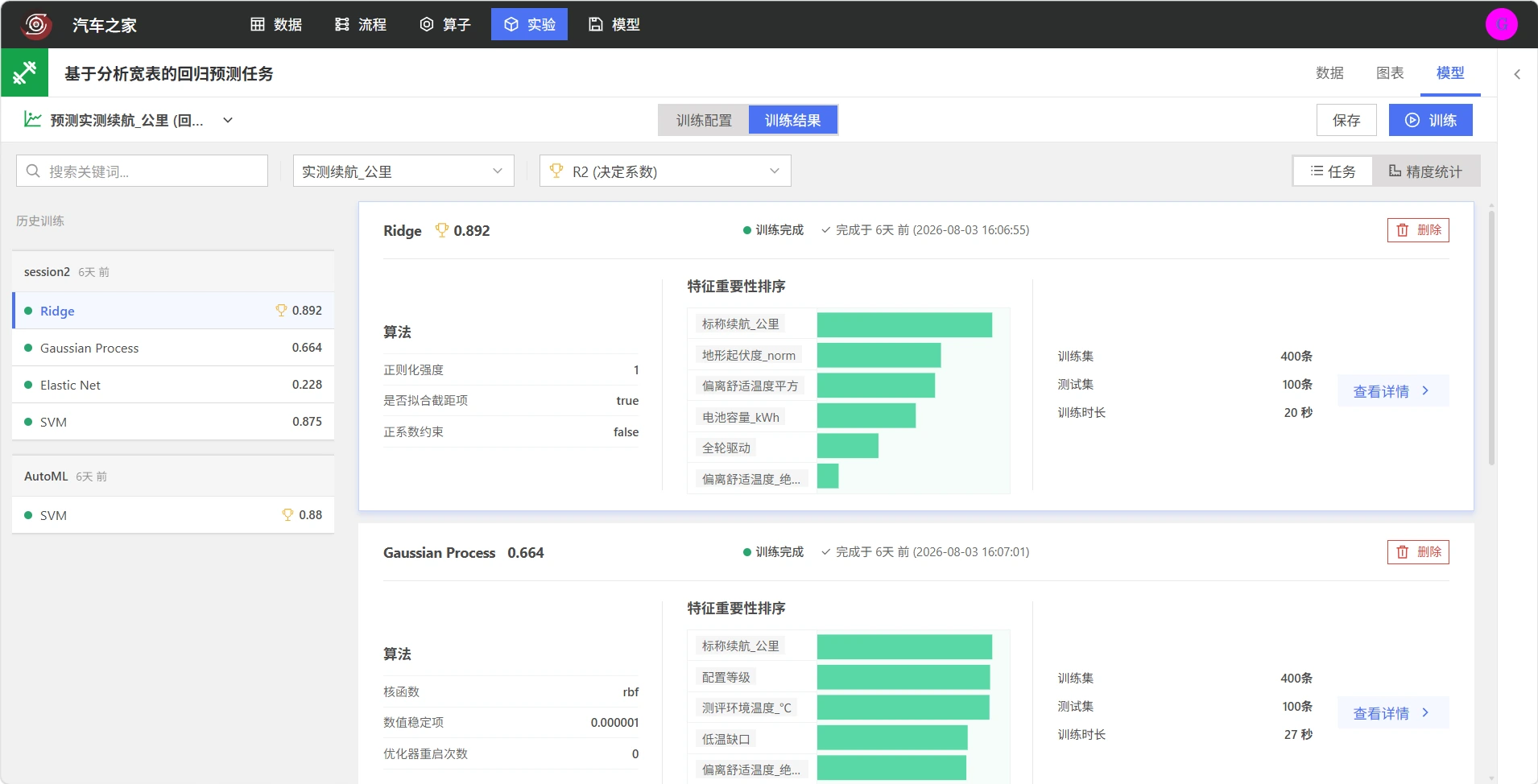Open the 算子 menu in top navigation
The height and width of the screenshot is (784, 1538).
point(445,25)
